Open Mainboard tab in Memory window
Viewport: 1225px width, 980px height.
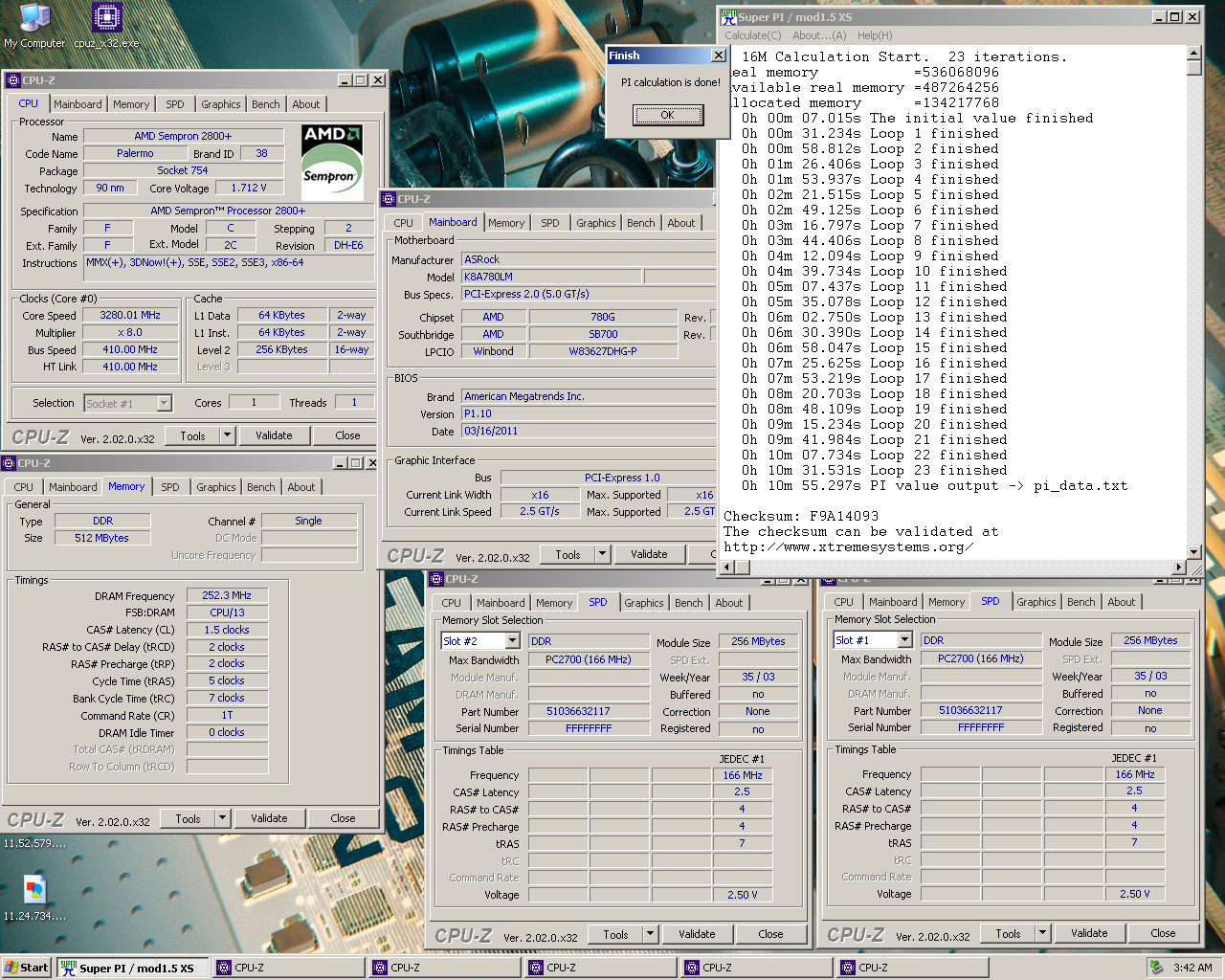(x=73, y=487)
